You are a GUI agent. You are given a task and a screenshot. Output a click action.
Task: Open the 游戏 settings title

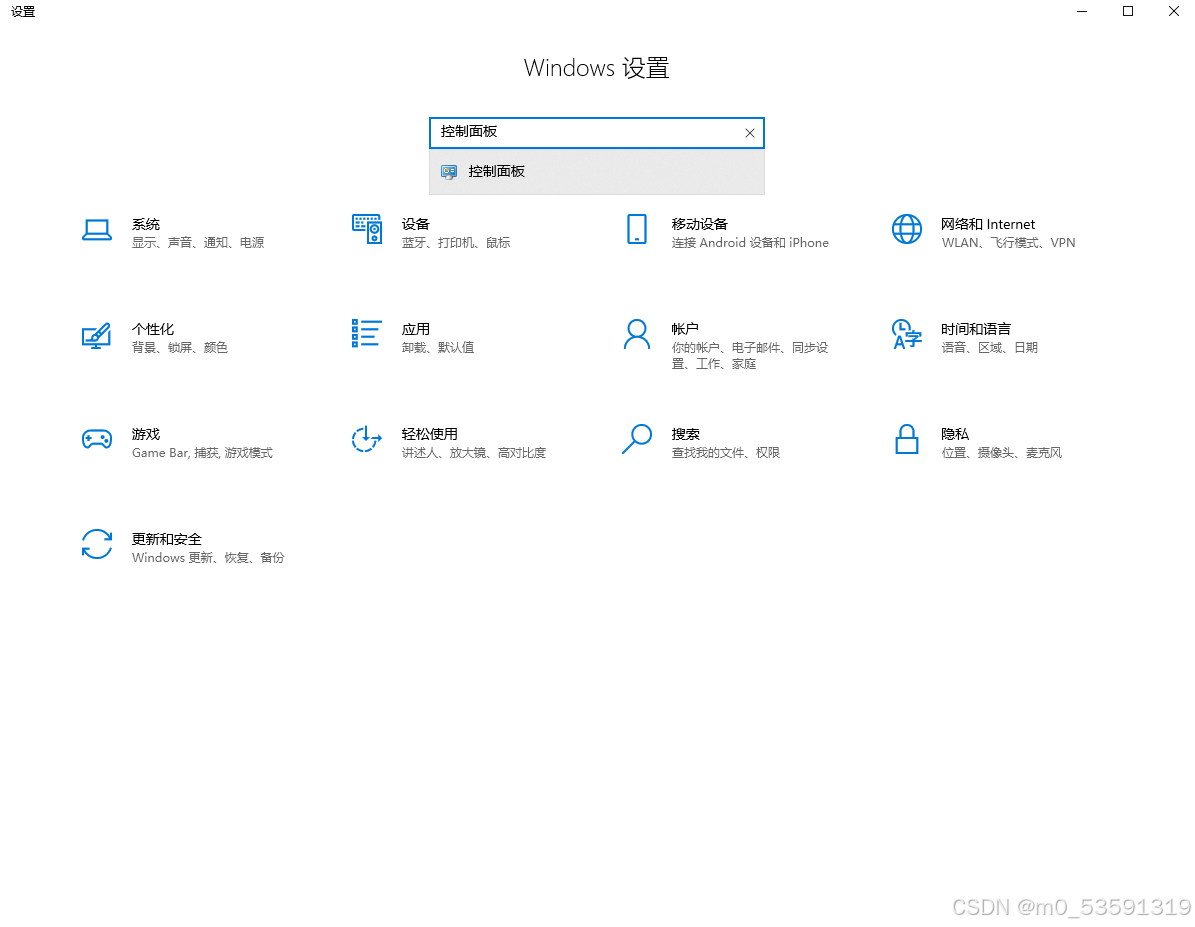click(x=146, y=435)
